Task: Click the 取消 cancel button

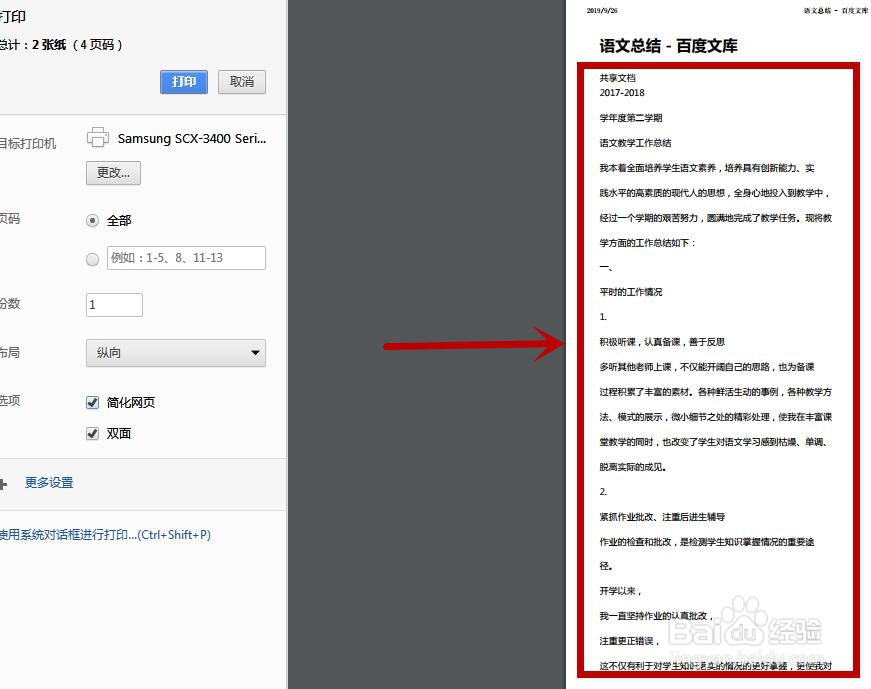Action: coord(242,82)
